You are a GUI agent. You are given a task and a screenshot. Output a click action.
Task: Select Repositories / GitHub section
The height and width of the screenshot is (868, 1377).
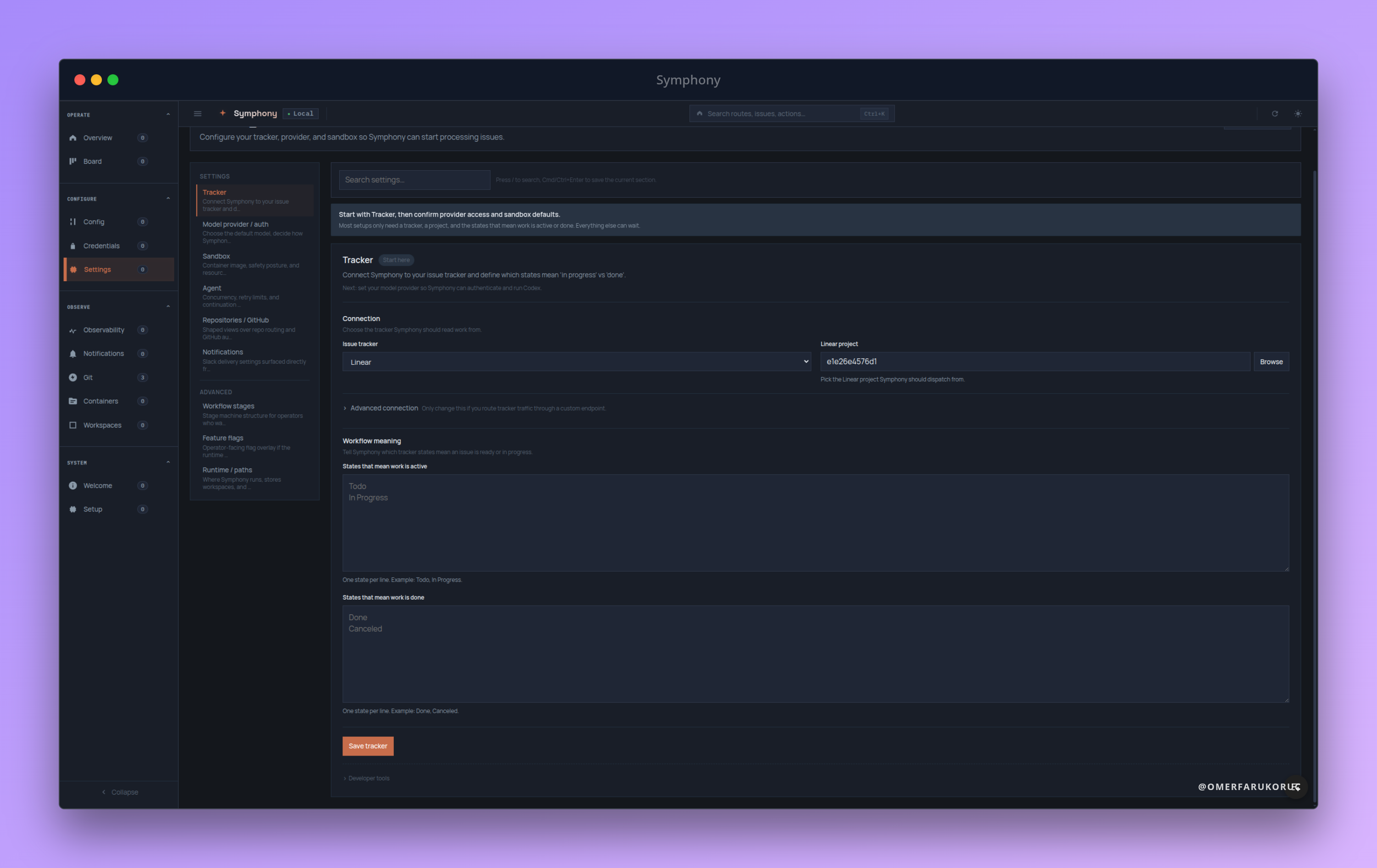pyautogui.click(x=255, y=328)
